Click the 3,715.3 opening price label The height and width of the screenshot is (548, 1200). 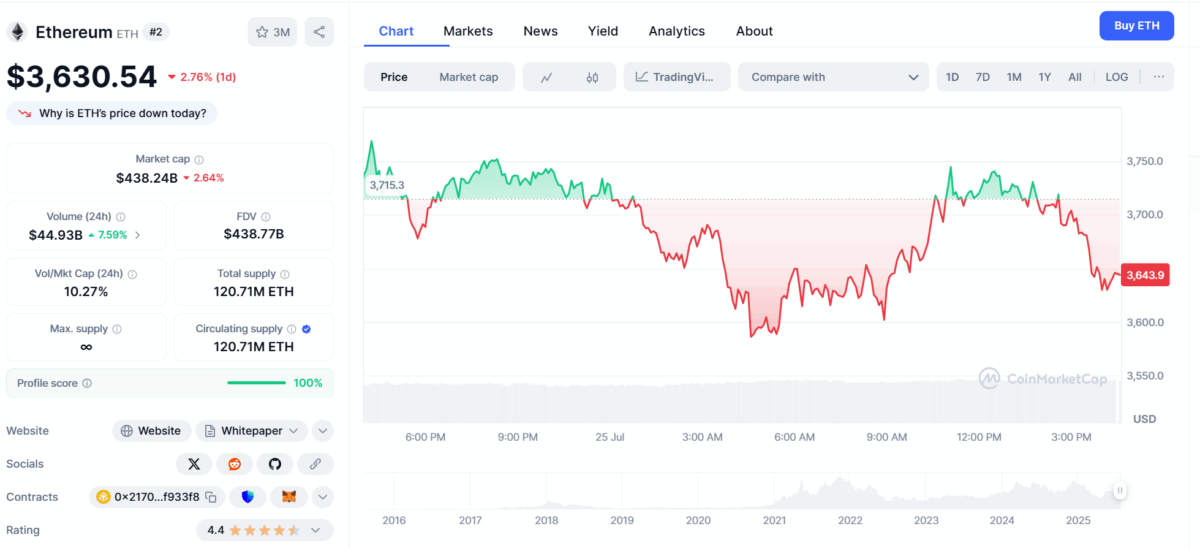[386, 185]
